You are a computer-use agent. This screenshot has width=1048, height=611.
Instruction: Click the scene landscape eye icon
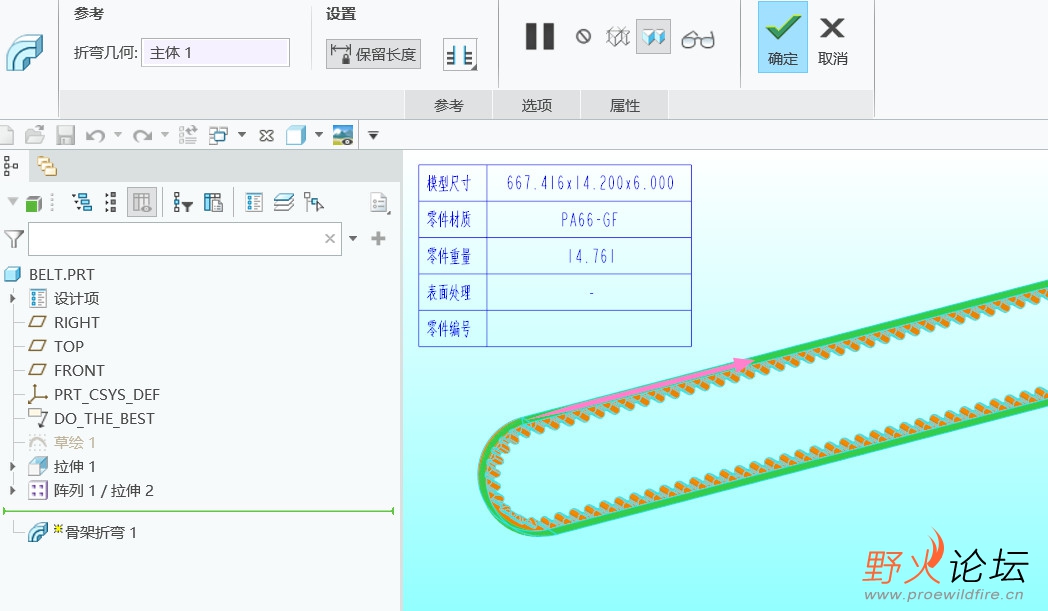pyautogui.click(x=343, y=135)
